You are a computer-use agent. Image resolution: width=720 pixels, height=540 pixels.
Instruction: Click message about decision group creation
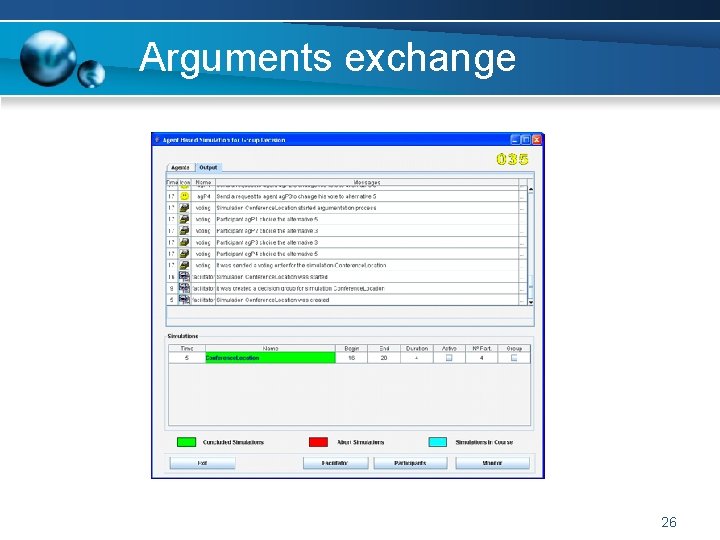click(300, 288)
